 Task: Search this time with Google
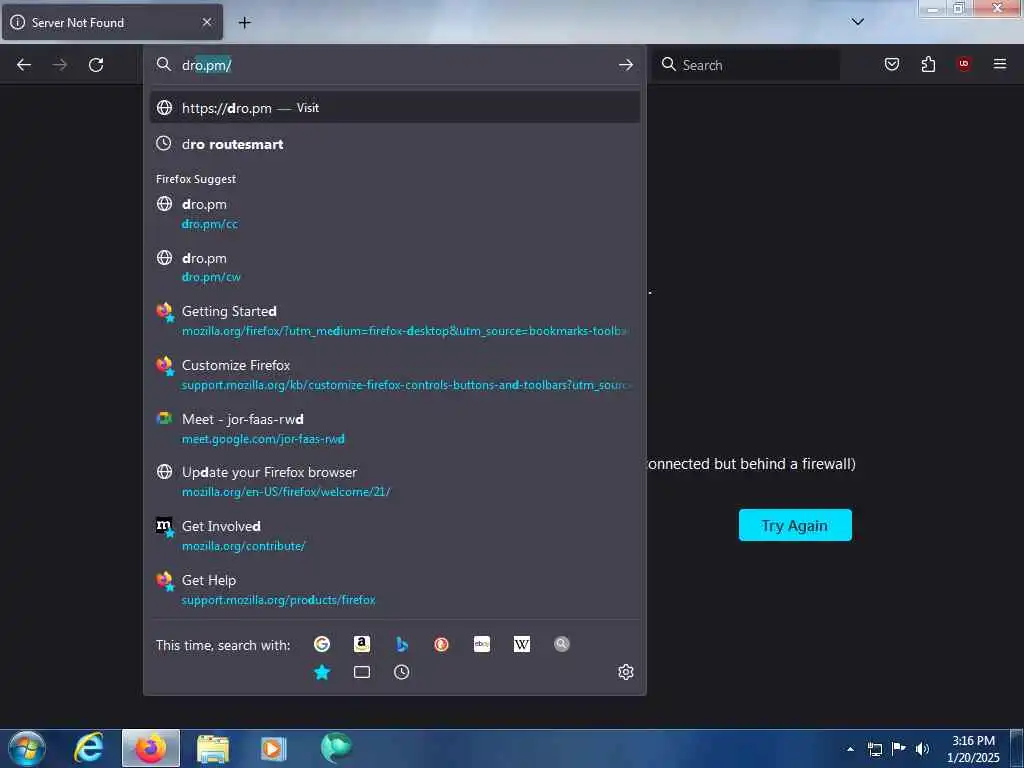[322, 645]
